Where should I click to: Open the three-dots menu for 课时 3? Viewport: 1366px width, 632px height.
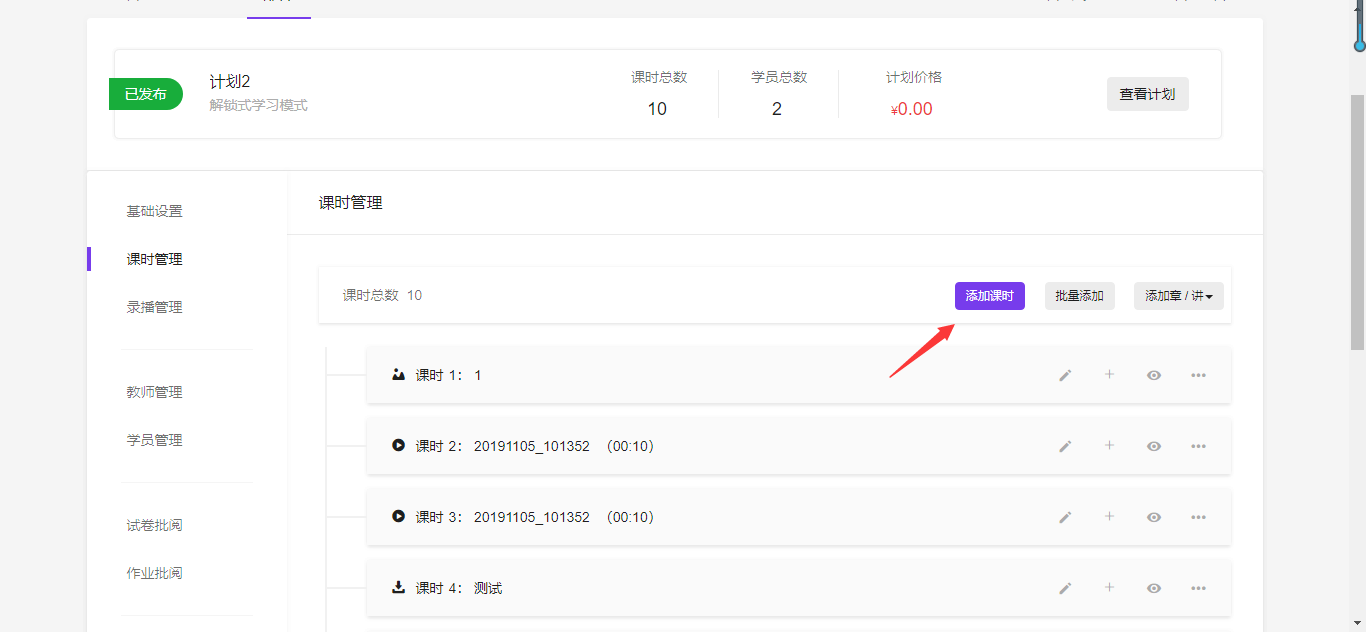pos(1198,517)
